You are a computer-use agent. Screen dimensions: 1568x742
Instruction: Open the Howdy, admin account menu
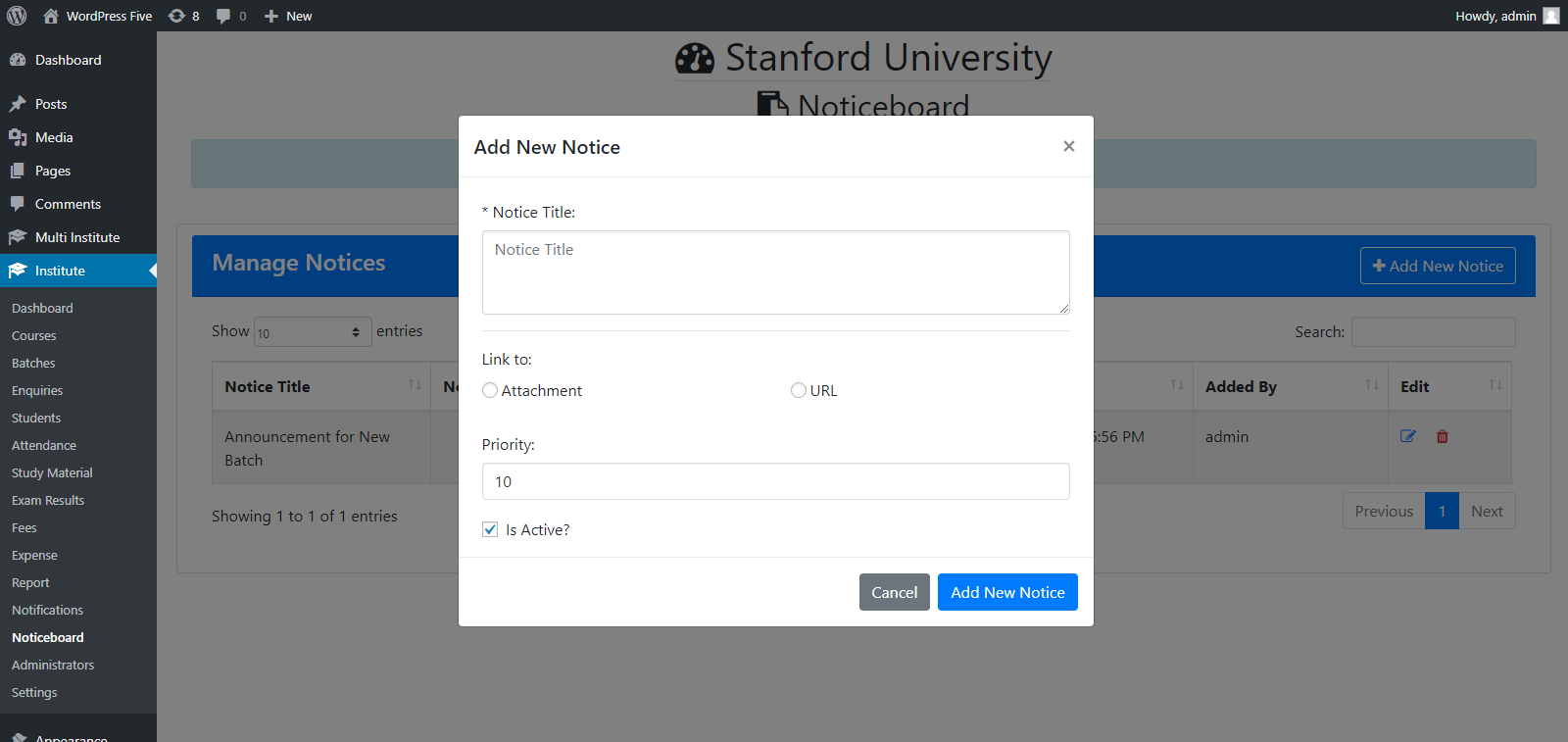[x=1506, y=16]
